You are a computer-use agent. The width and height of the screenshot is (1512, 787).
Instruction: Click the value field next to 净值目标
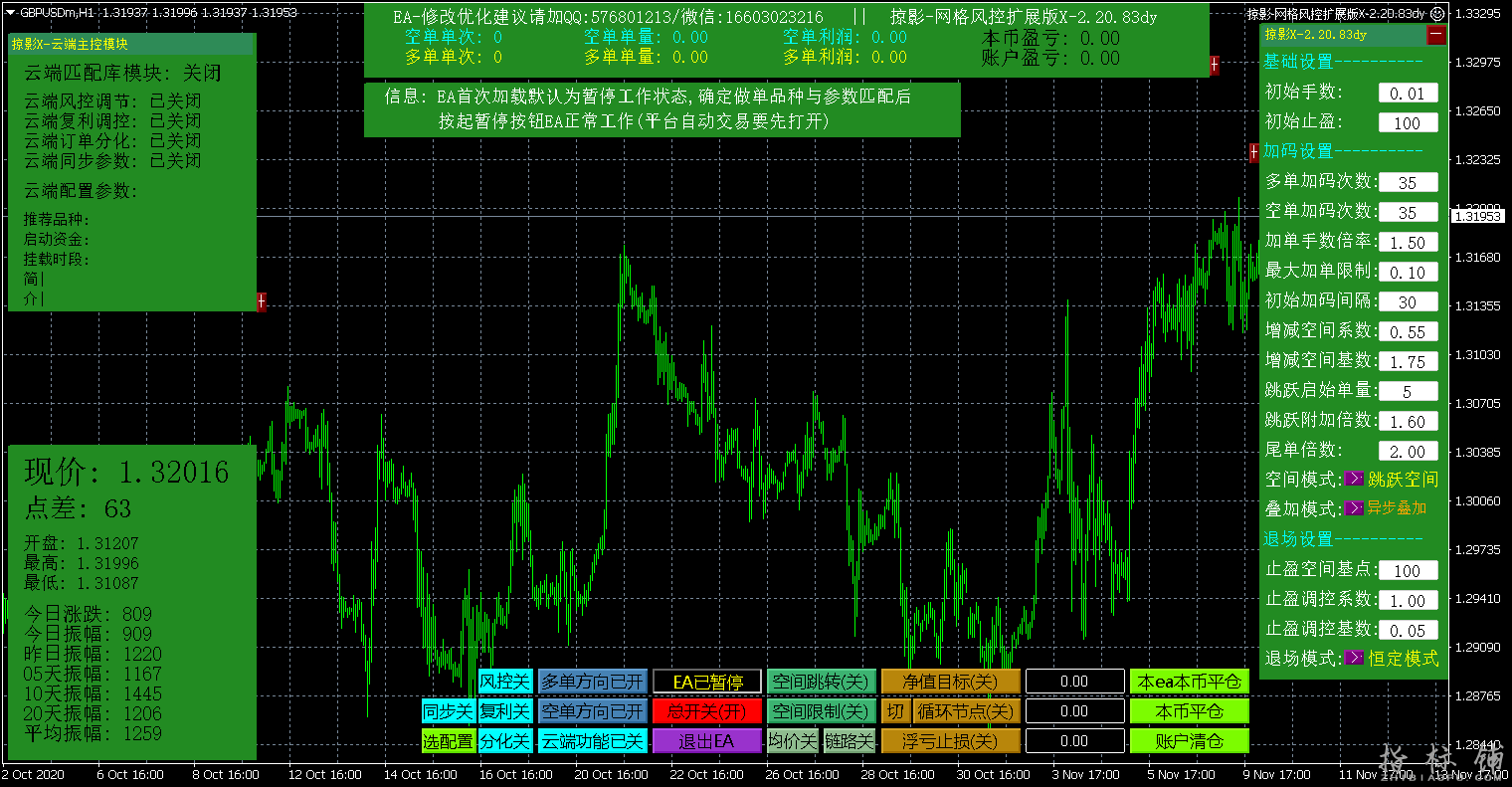click(x=1075, y=682)
